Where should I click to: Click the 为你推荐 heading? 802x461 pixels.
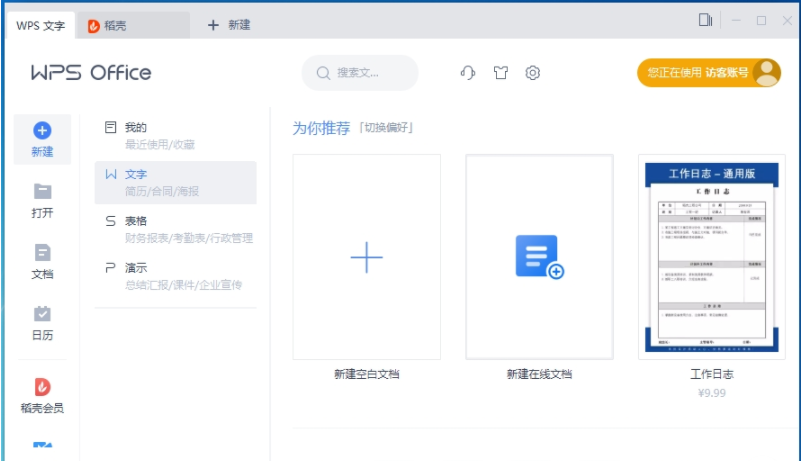point(321,128)
